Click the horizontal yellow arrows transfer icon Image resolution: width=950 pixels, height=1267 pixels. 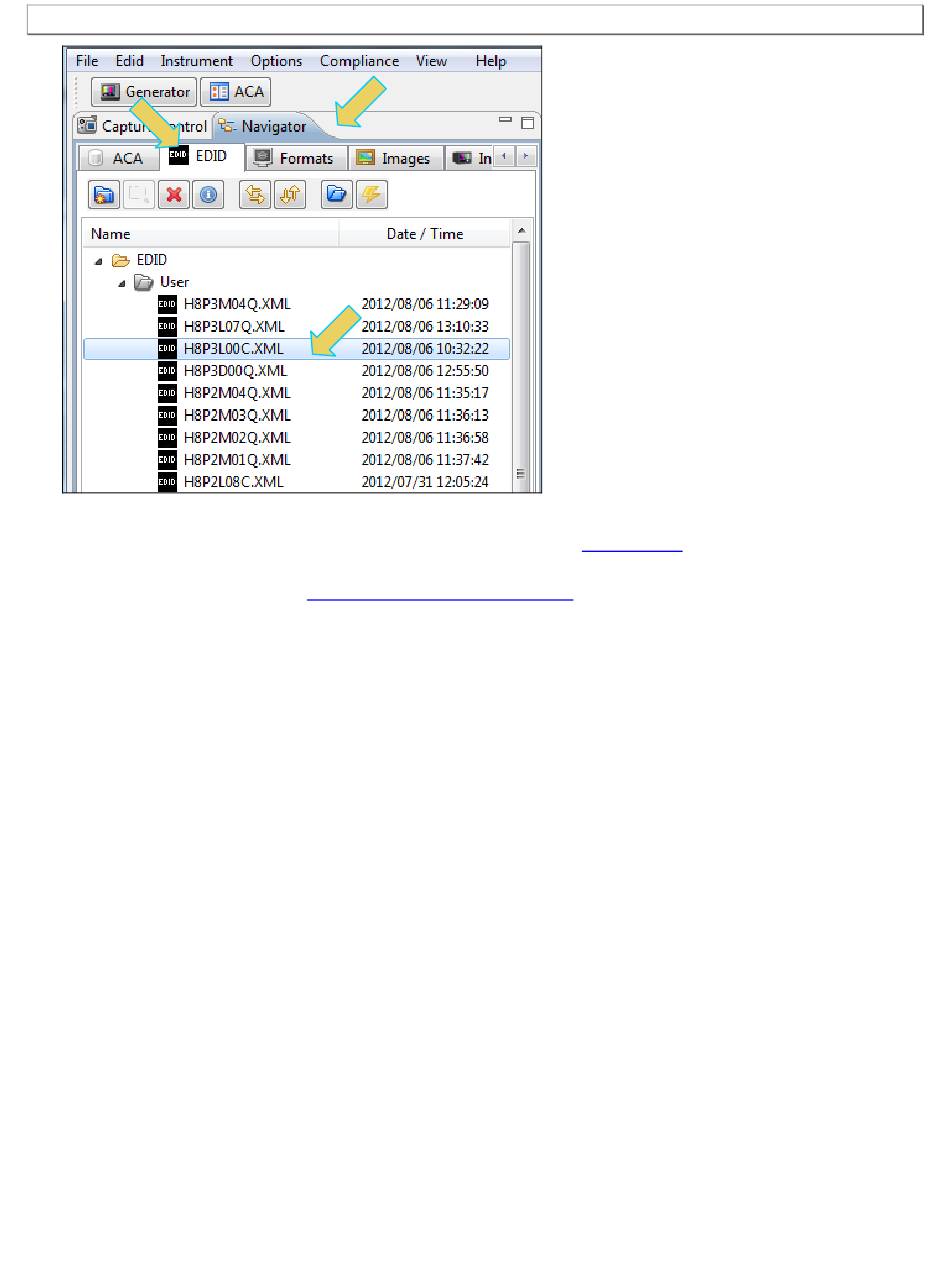click(256, 195)
